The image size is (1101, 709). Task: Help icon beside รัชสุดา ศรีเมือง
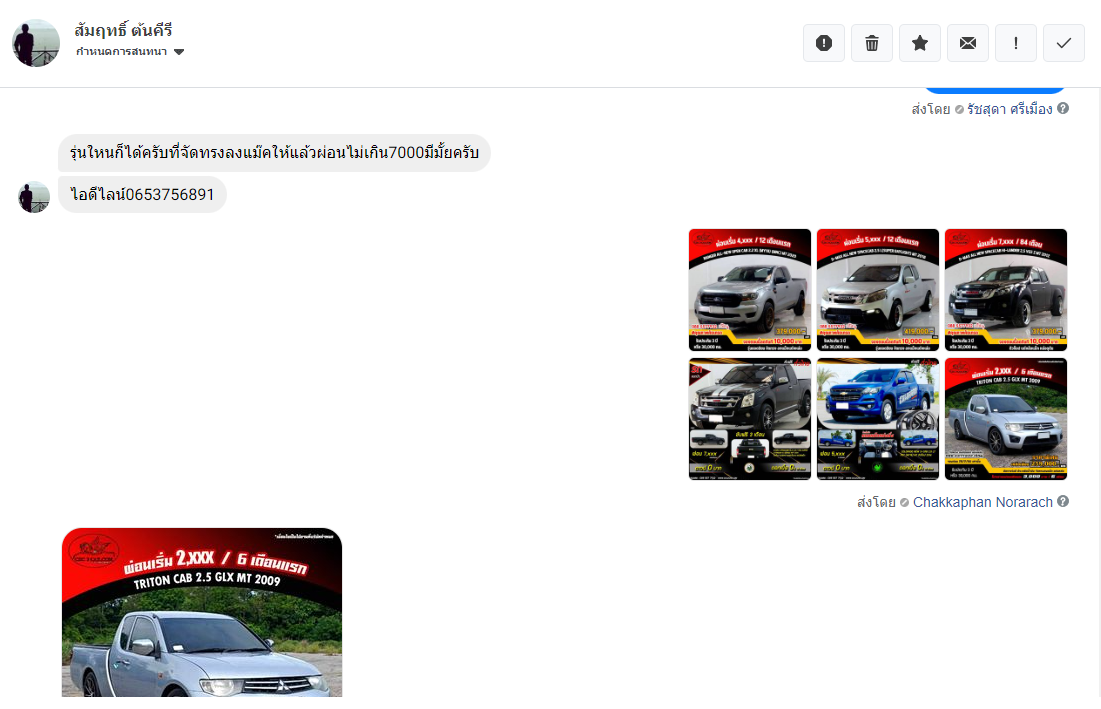point(1063,108)
